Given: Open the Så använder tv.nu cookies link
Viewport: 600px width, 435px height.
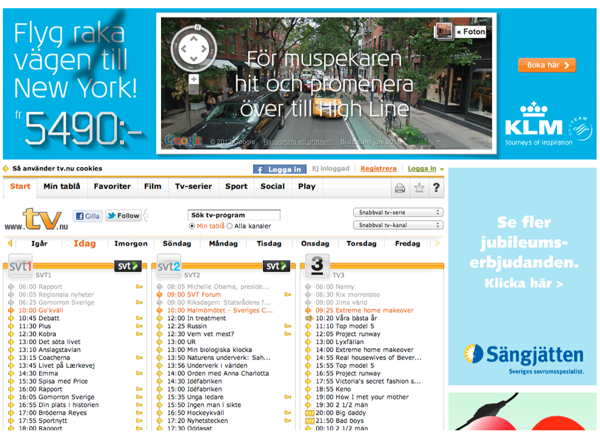Looking at the screenshot, I should (57, 169).
